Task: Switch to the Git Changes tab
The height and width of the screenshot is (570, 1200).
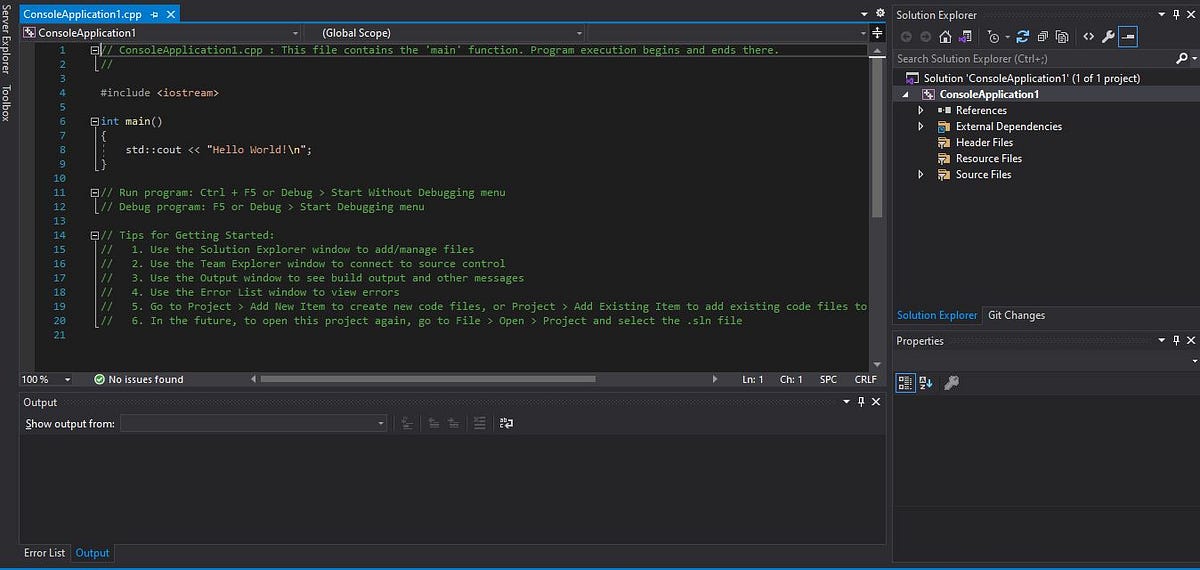Action: coord(1016,315)
